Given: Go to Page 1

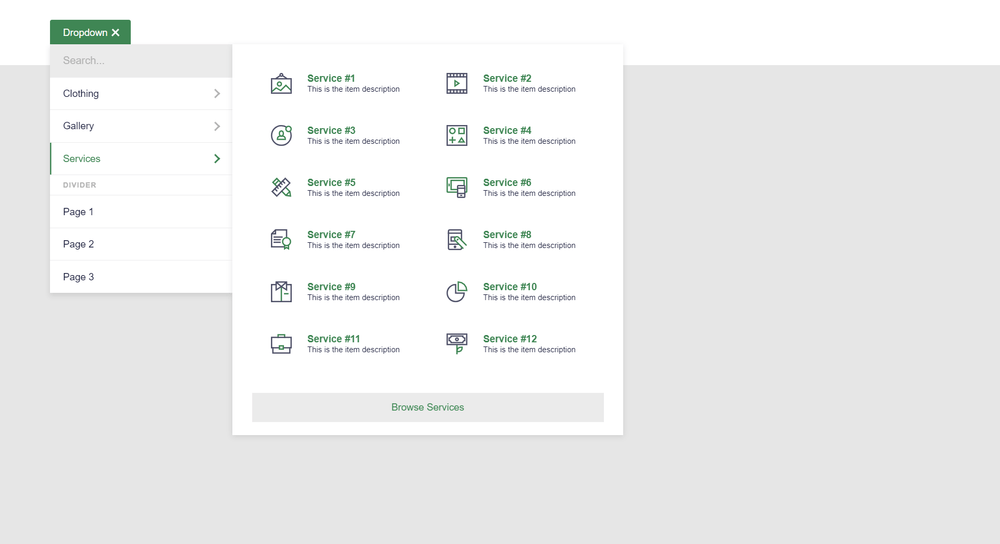Looking at the screenshot, I should 141,212.
